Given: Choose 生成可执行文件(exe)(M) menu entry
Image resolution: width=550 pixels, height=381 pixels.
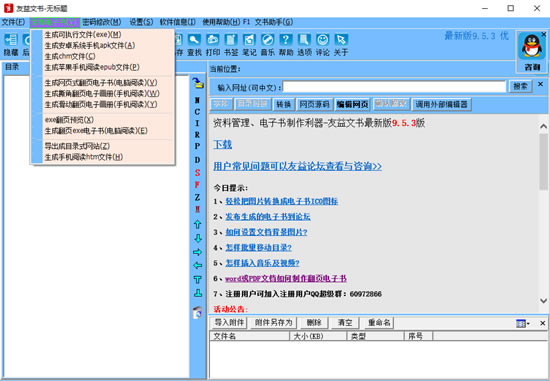Looking at the screenshot, I should point(83,34).
